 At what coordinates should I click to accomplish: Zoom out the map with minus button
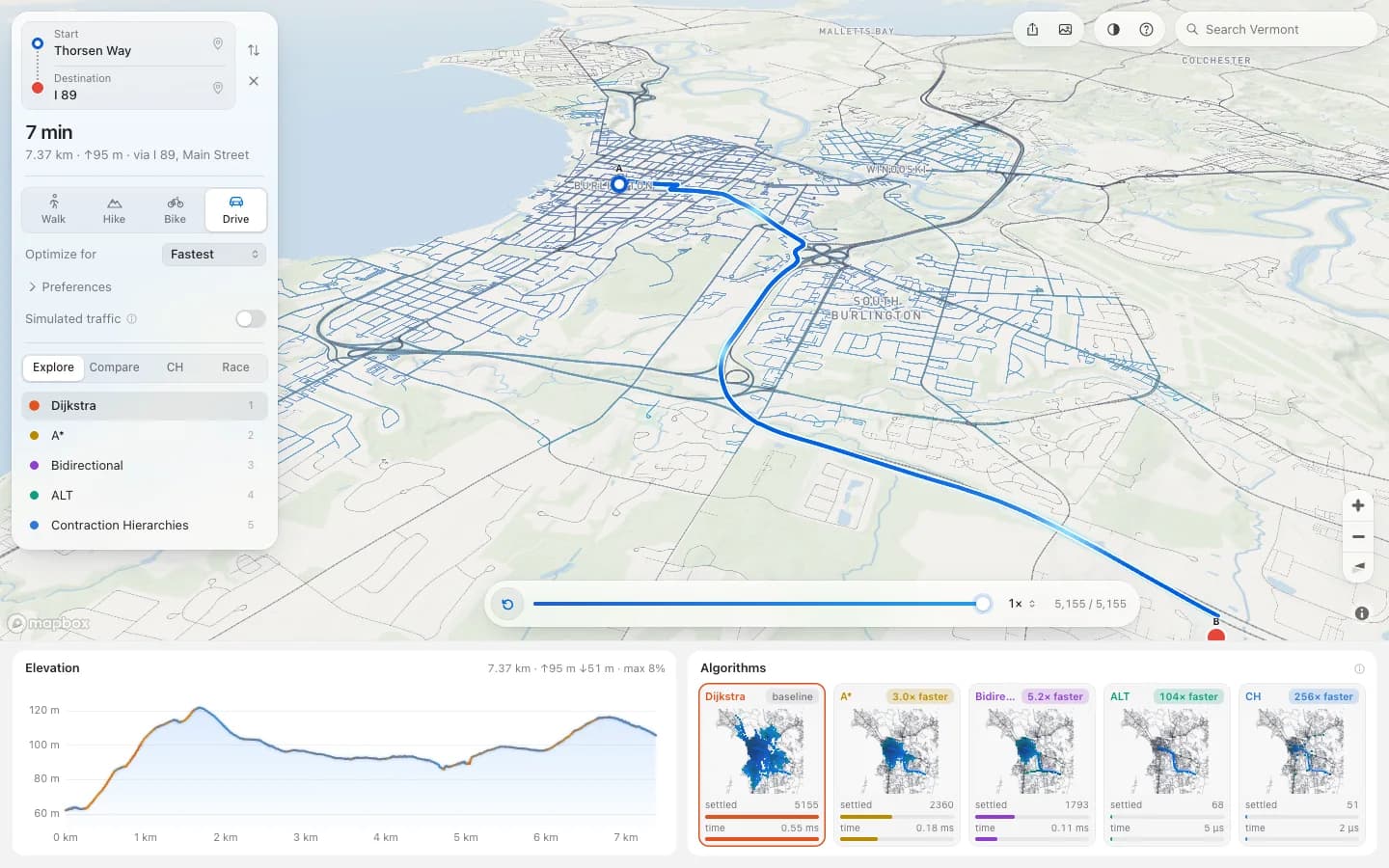(1358, 536)
